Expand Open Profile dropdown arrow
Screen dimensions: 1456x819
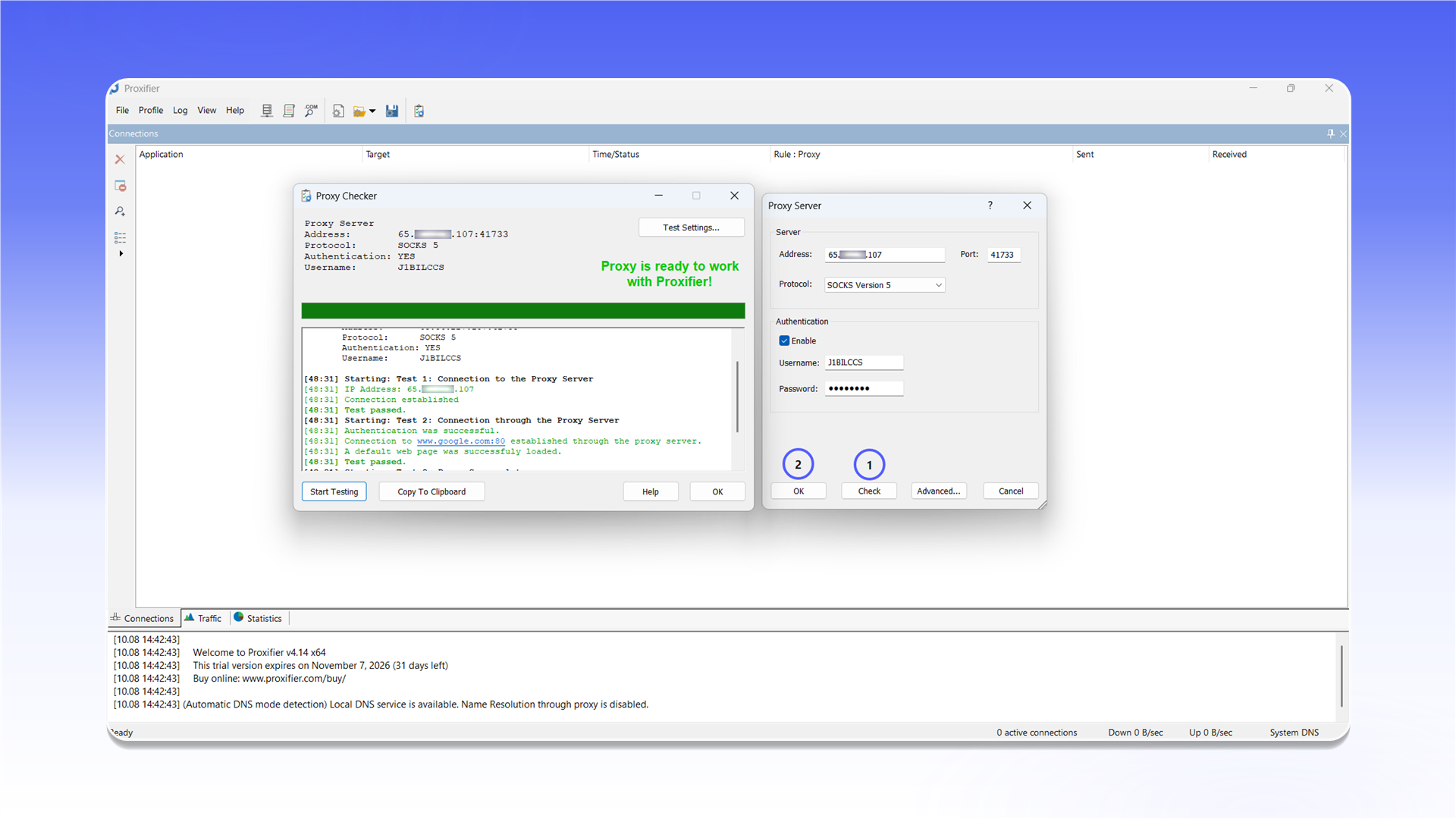pos(372,111)
